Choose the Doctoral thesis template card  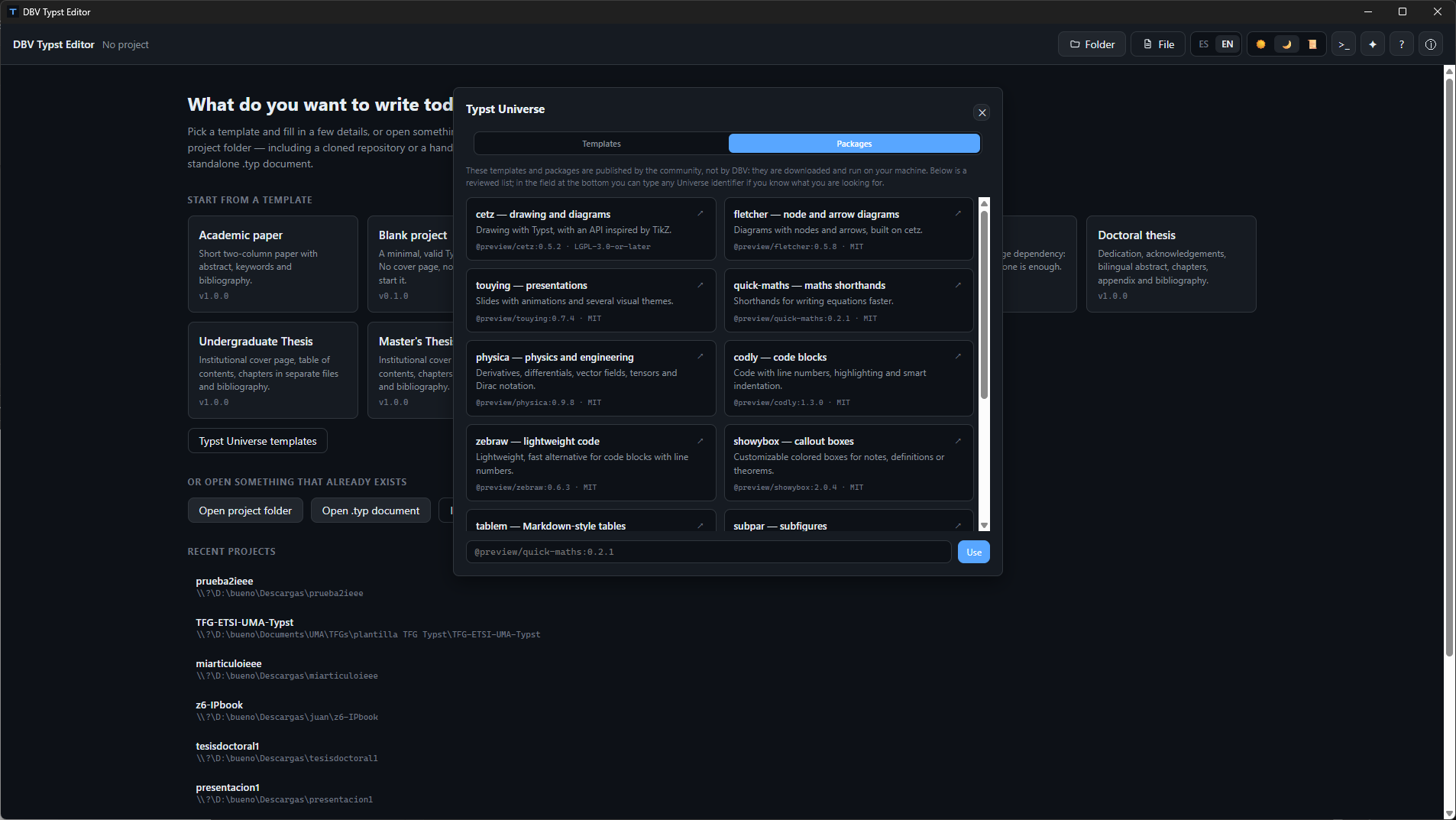point(1171,264)
